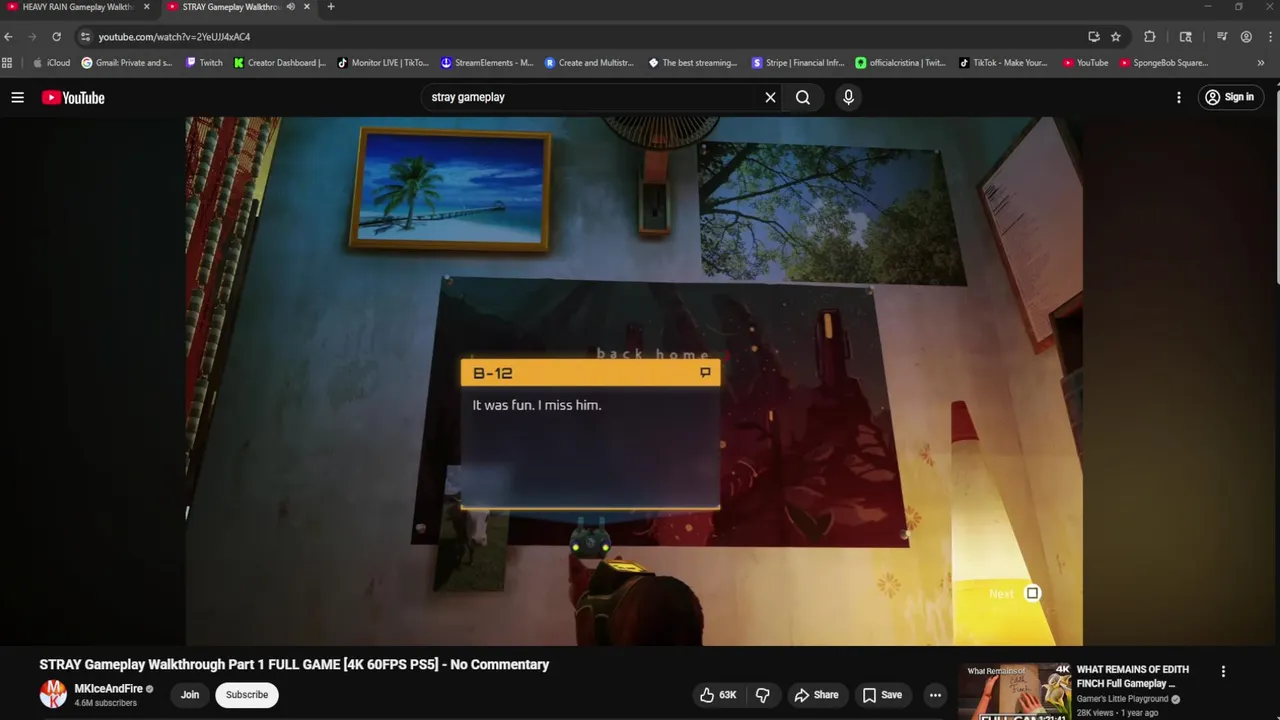Open the Chrome three-dot menu
Image resolution: width=1280 pixels, height=720 pixels.
click(1269, 37)
